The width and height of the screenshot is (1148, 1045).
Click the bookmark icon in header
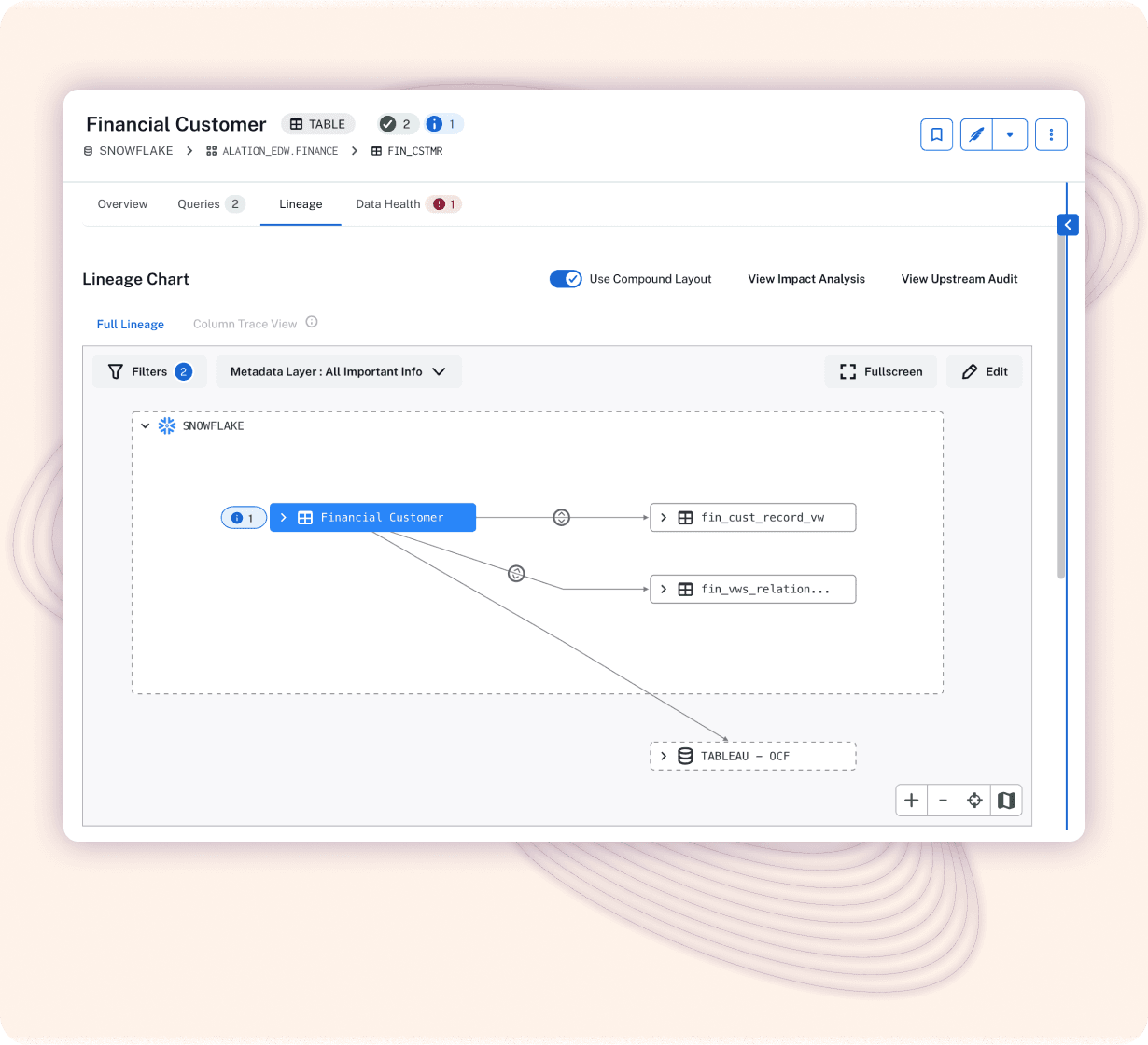[936, 134]
